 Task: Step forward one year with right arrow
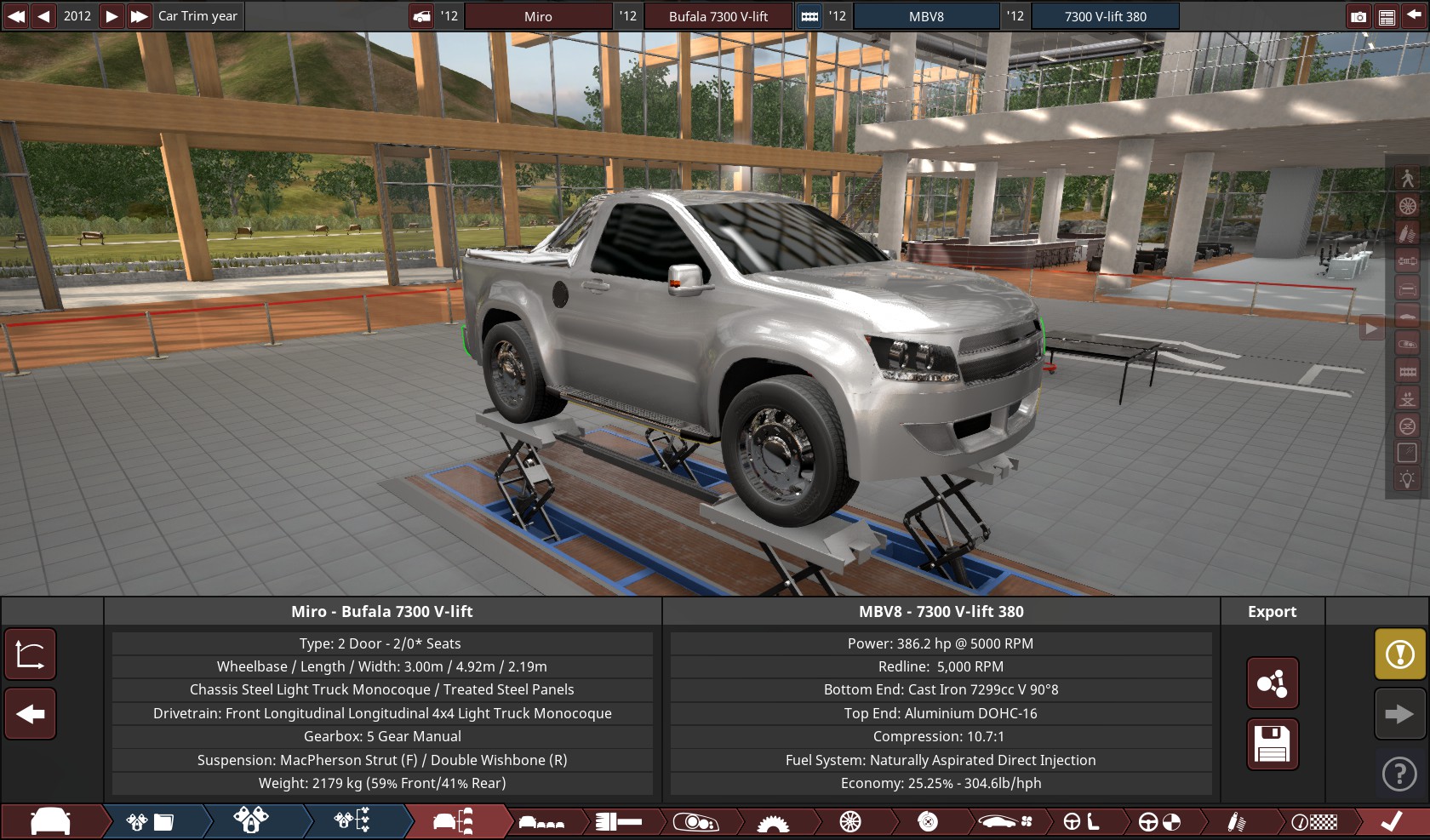tap(112, 16)
